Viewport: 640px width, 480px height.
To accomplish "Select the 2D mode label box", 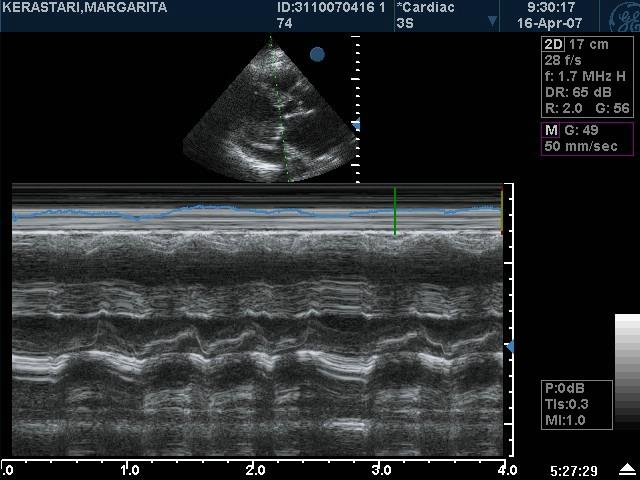I will 553,44.
